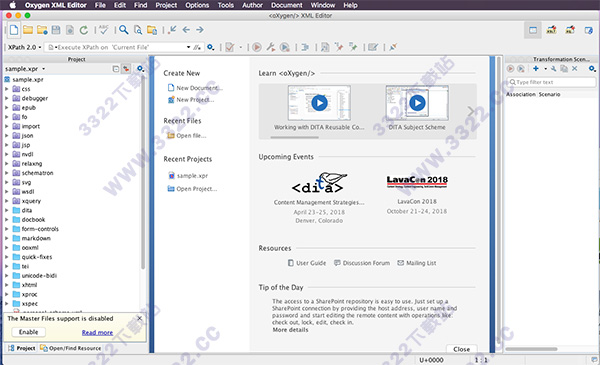Click the Open/Find Resource folder toolbar icon
The width and height of the screenshot is (600, 365).
pyautogui.click(x=152, y=30)
